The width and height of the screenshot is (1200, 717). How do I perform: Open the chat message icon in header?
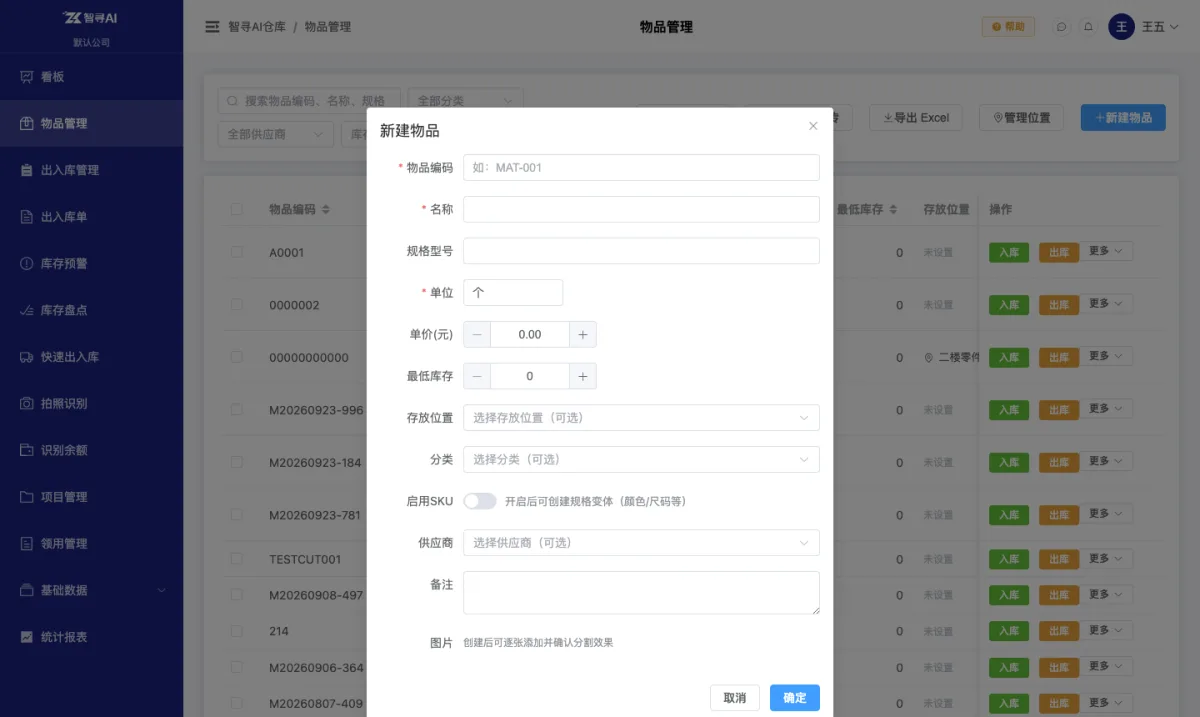pyautogui.click(x=1062, y=27)
